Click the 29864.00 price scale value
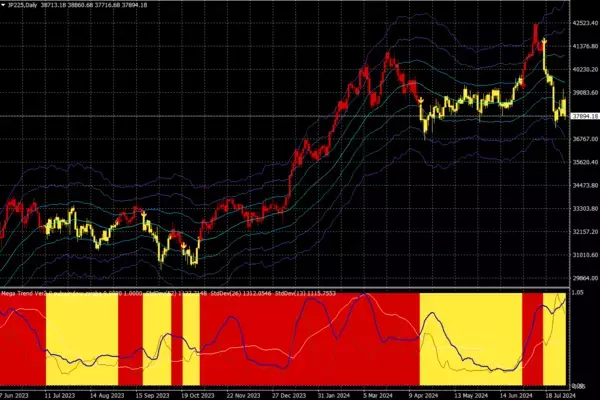 click(585, 278)
